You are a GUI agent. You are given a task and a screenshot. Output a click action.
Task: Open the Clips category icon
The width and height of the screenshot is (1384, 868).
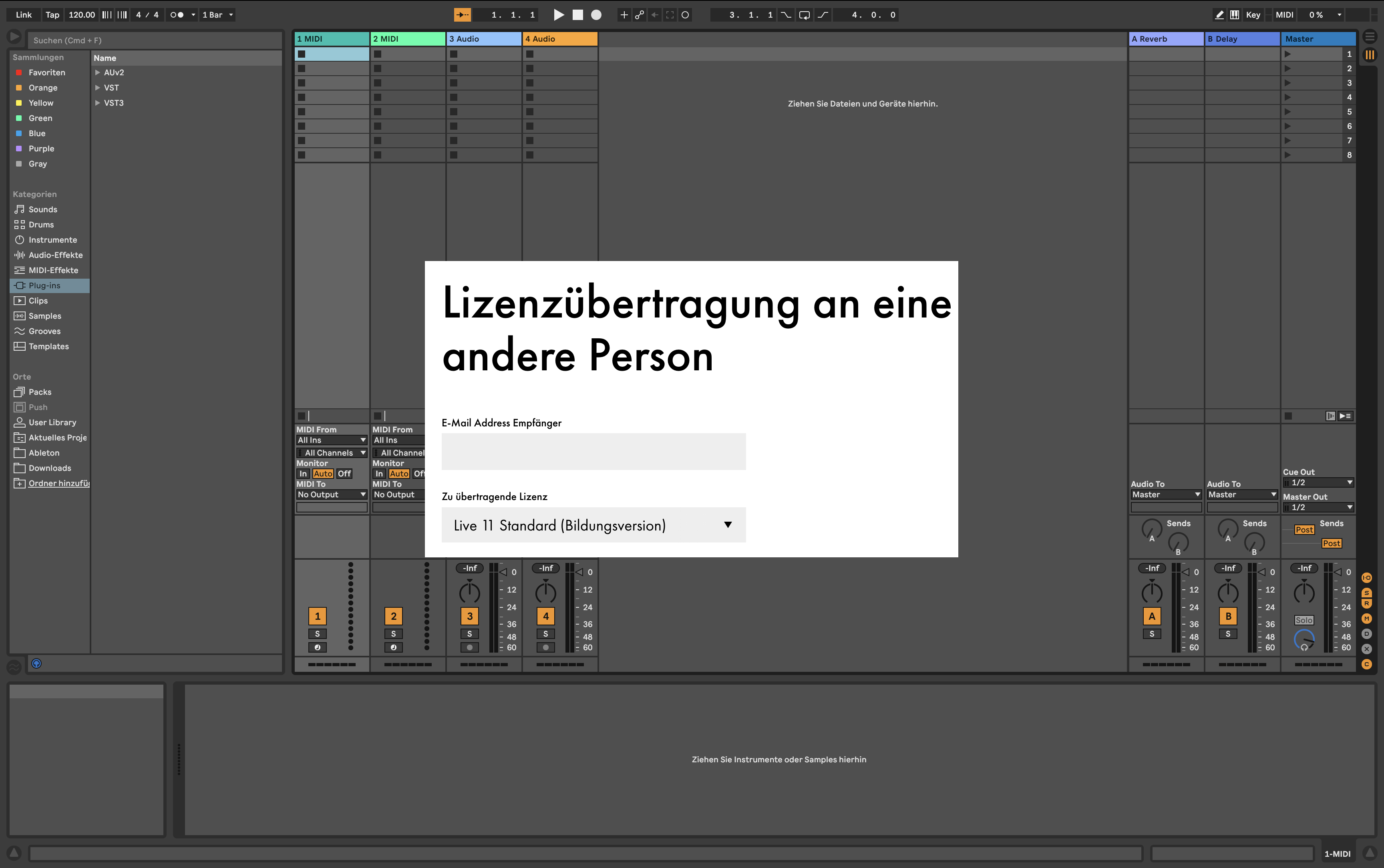pyautogui.click(x=20, y=301)
